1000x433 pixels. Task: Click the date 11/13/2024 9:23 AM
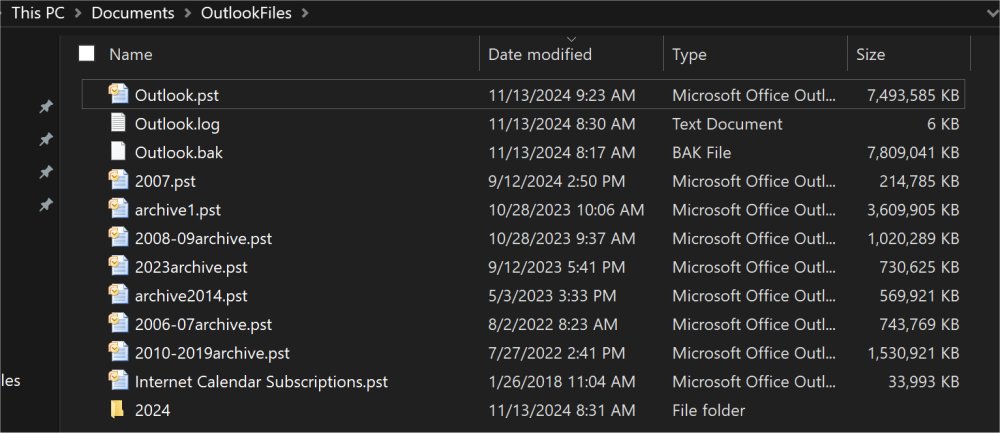click(x=562, y=95)
